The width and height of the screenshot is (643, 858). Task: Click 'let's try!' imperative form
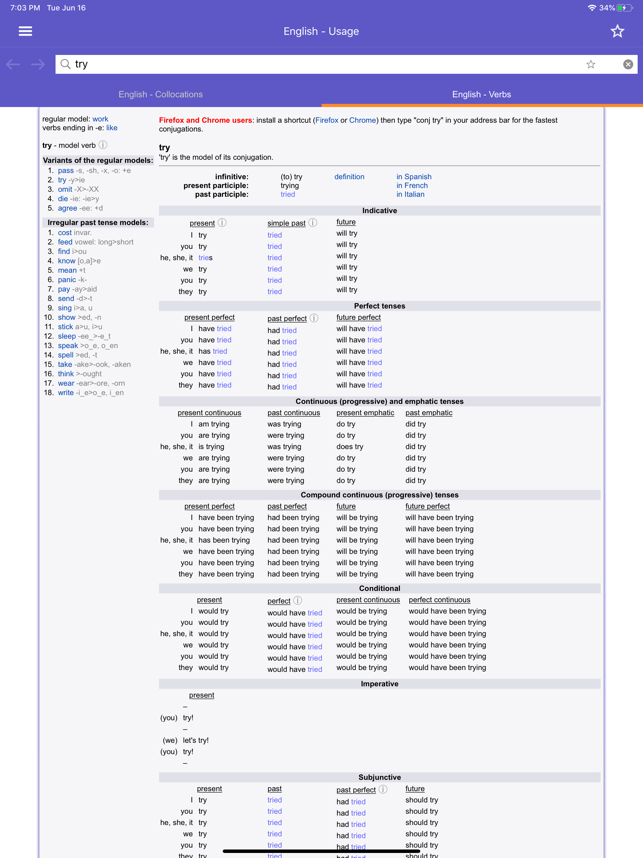[x=195, y=740]
